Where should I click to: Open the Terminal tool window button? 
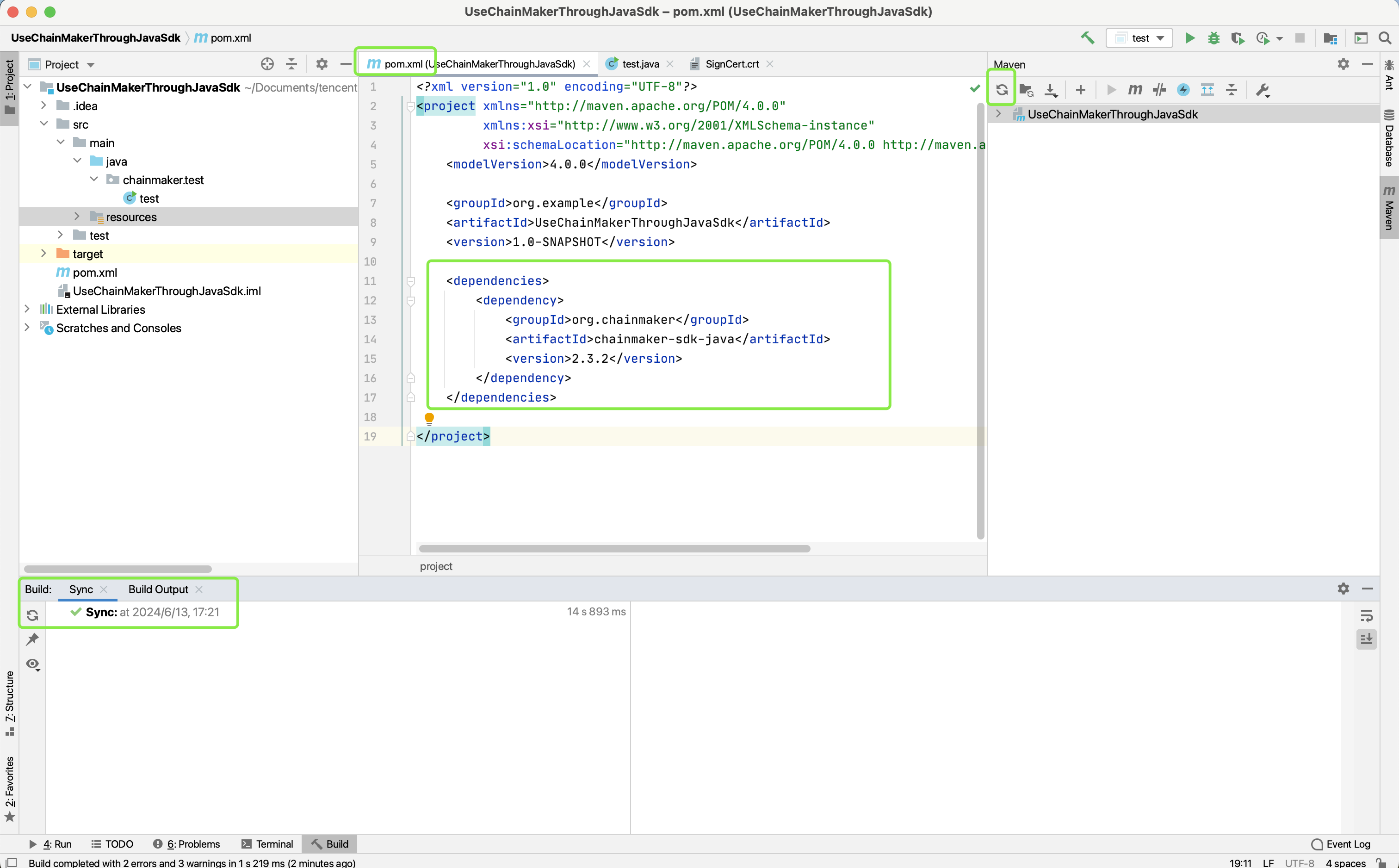click(x=267, y=844)
